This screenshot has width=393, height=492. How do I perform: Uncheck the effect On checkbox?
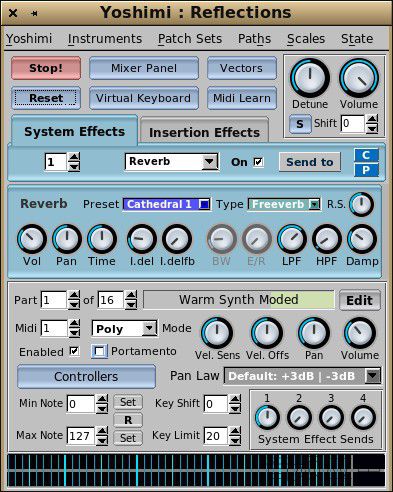click(x=258, y=162)
